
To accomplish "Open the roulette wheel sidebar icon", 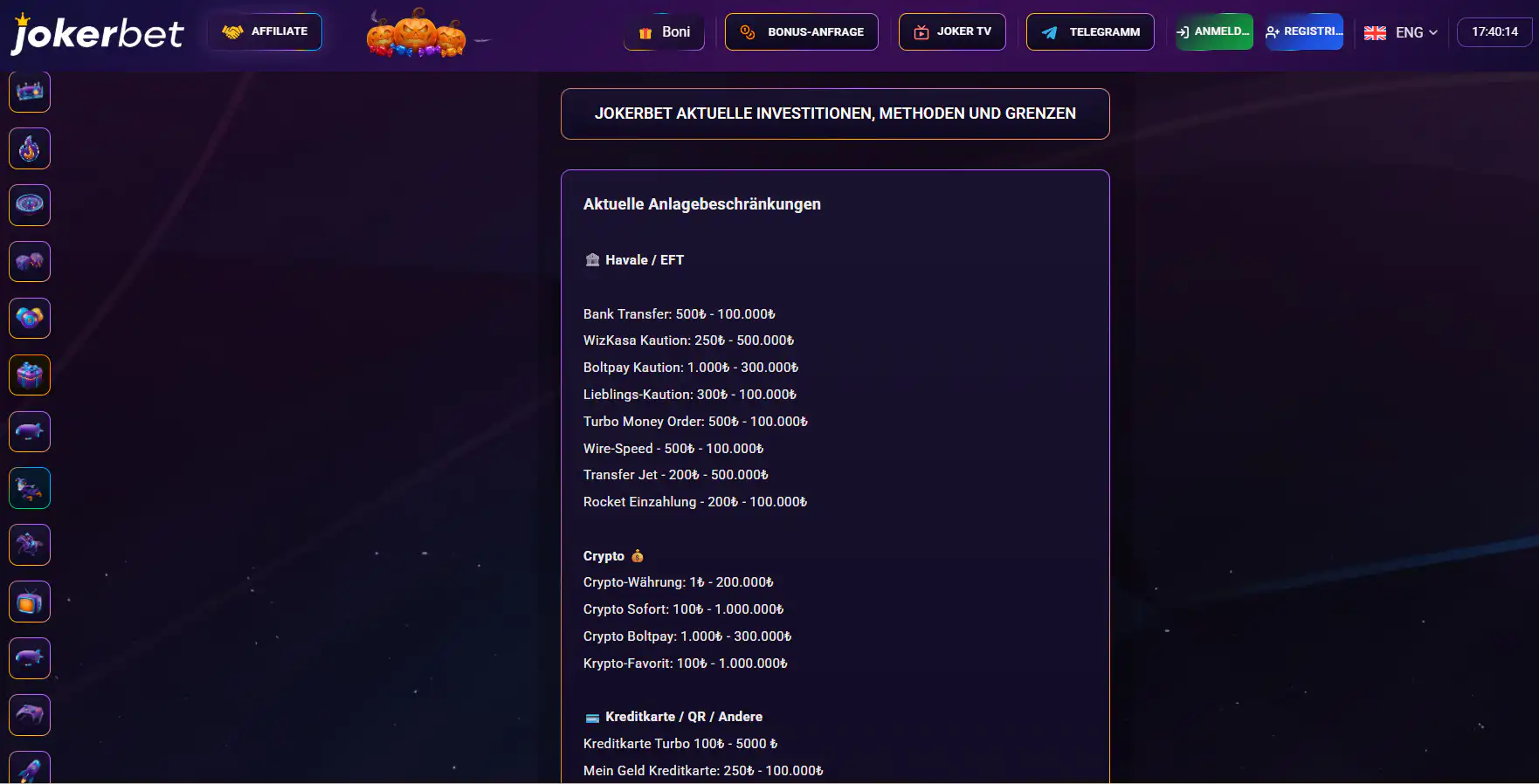I will coord(30,205).
